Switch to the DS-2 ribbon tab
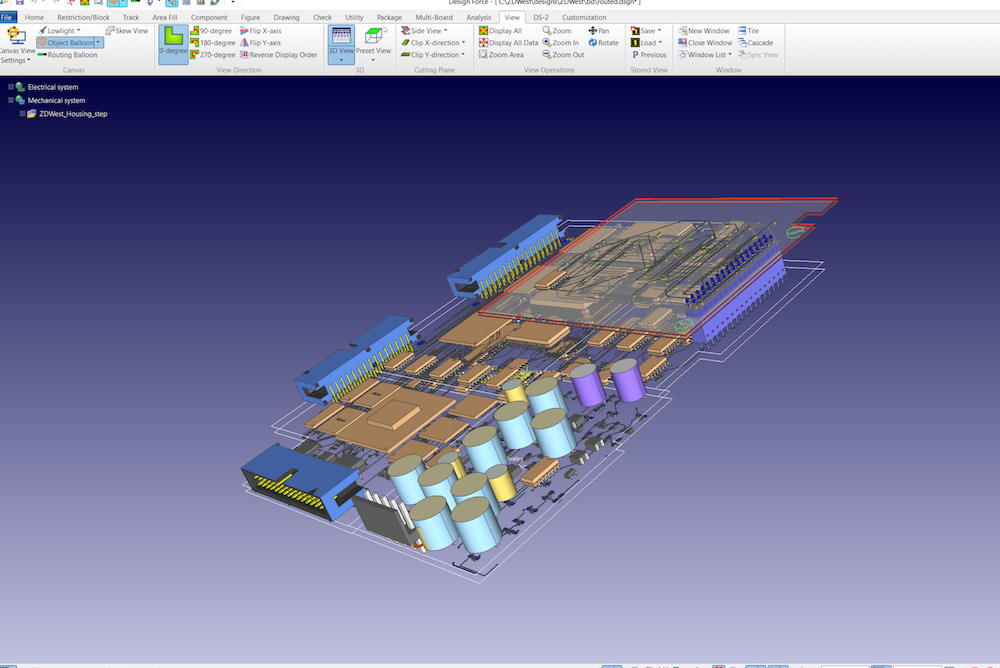 (x=539, y=17)
